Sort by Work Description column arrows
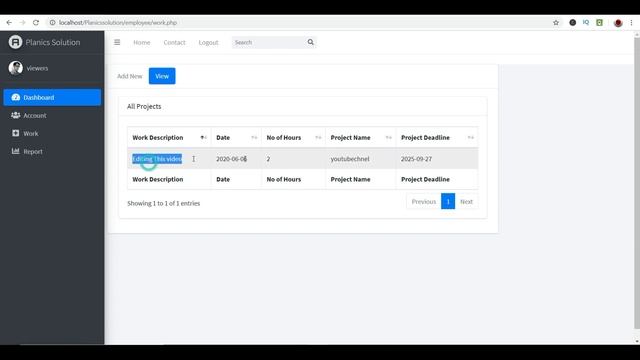 tap(204, 138)
